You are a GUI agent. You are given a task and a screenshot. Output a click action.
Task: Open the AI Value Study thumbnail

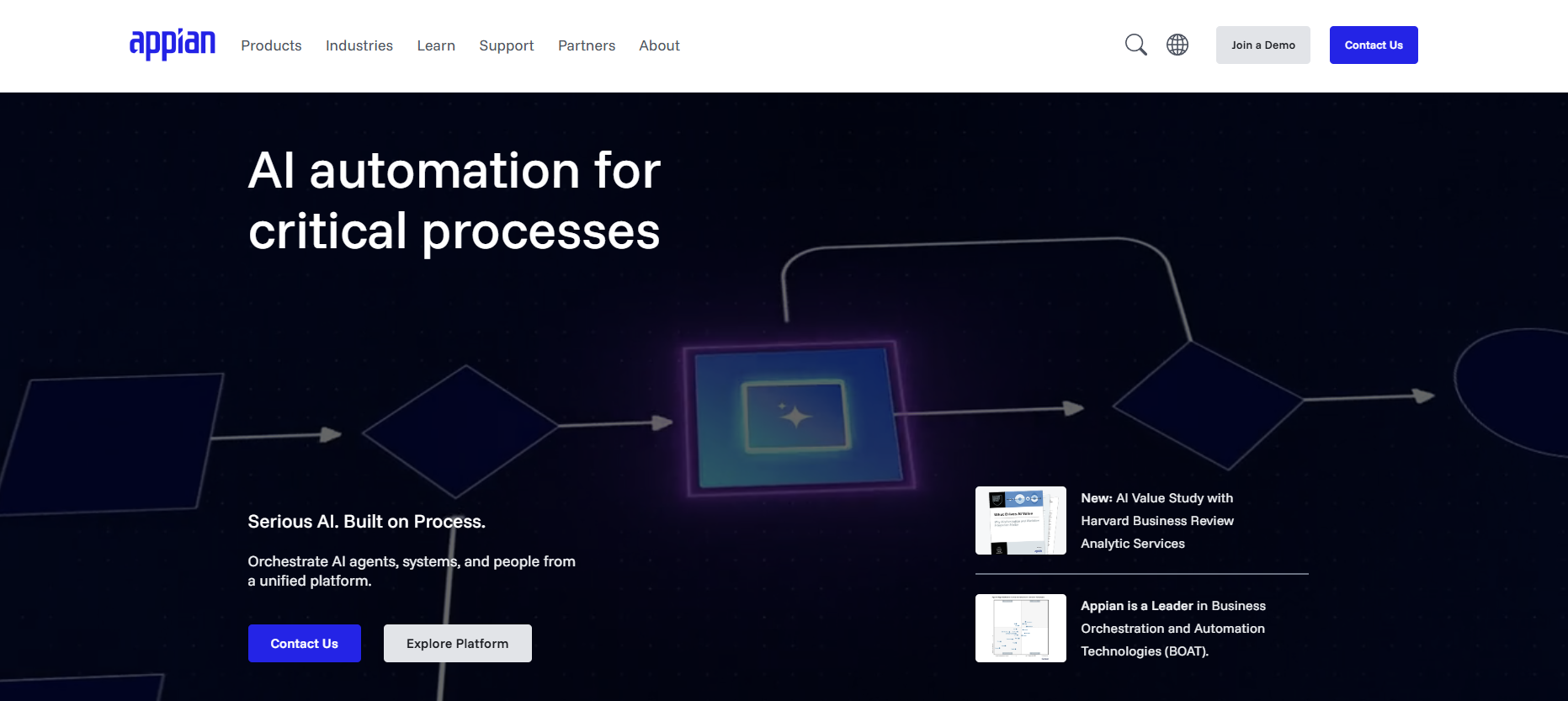1021,520
